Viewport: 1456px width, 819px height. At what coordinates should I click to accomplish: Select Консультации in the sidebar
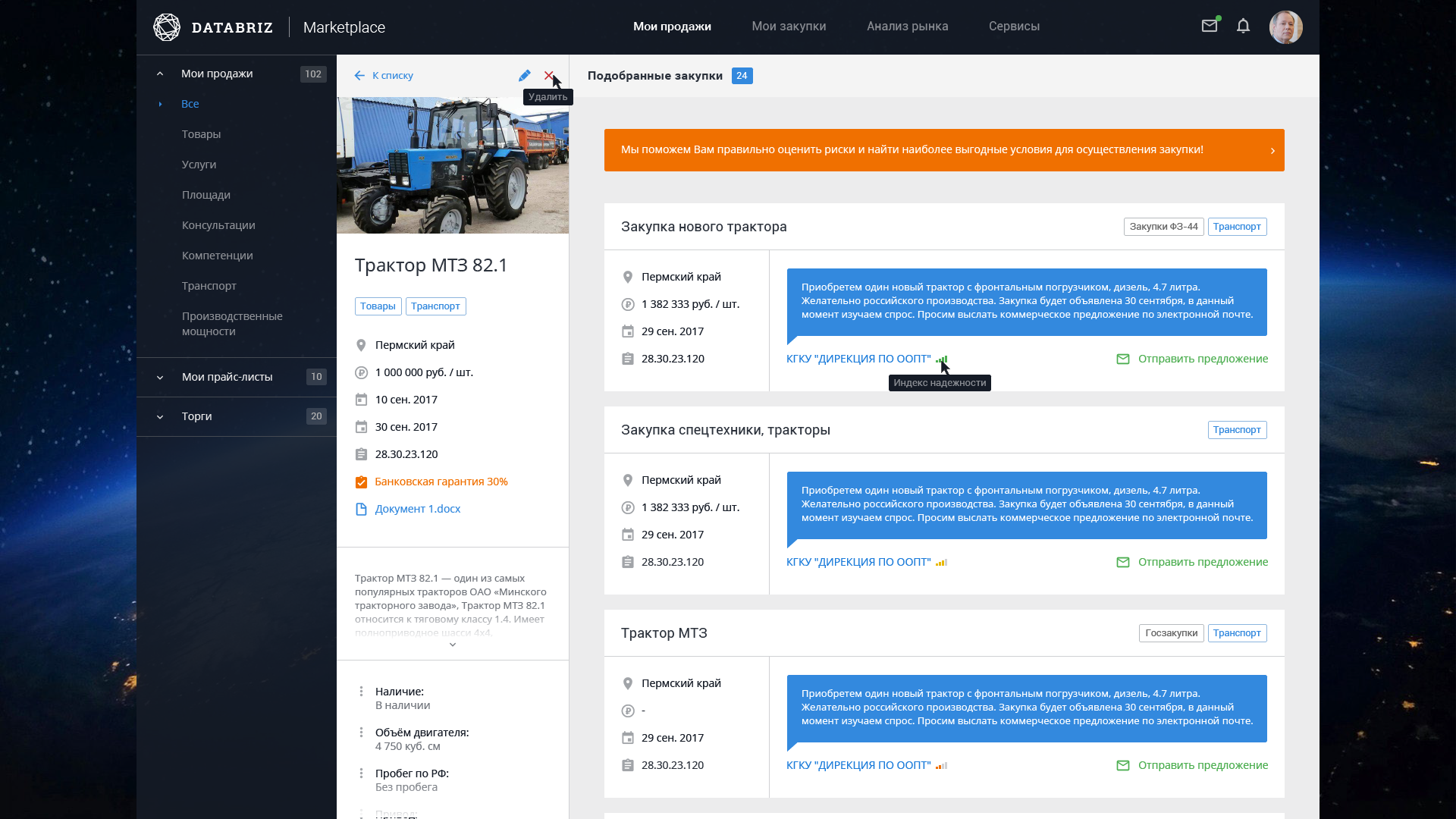tap(218, 225)
